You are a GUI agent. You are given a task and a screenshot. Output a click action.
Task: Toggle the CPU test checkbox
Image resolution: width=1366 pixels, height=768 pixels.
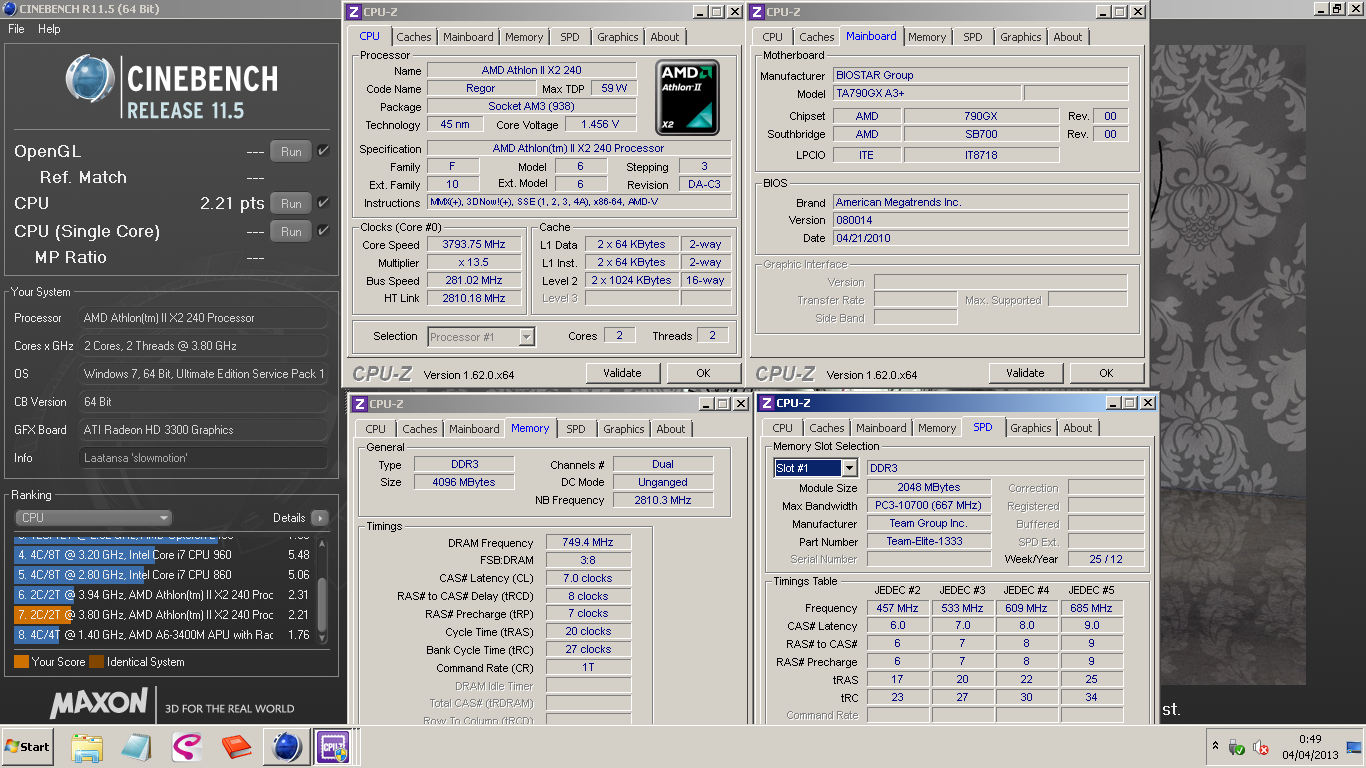coord(323,203)
